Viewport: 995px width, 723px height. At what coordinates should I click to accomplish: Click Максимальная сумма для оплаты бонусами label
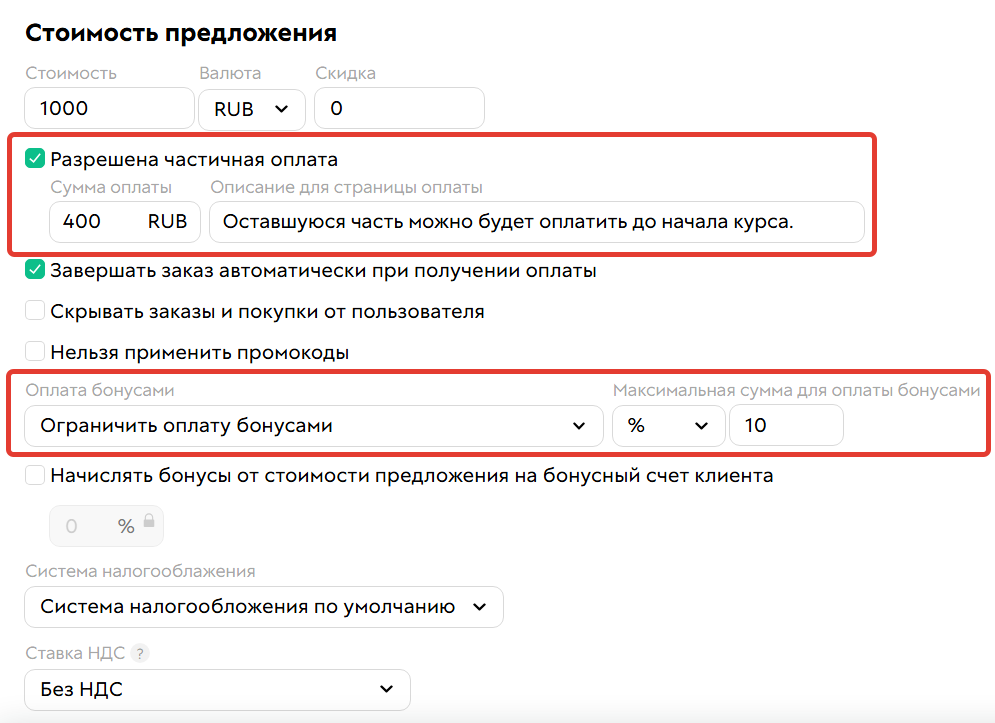point(796,390)
